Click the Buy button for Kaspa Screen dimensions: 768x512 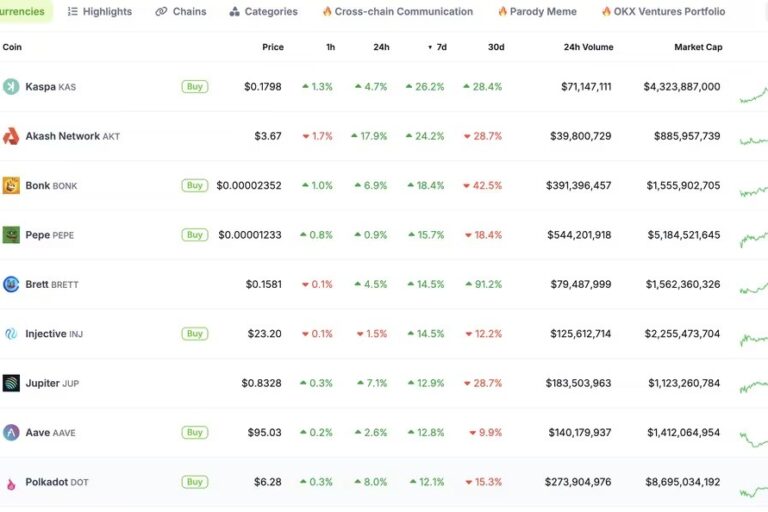(x=194, y=87)
